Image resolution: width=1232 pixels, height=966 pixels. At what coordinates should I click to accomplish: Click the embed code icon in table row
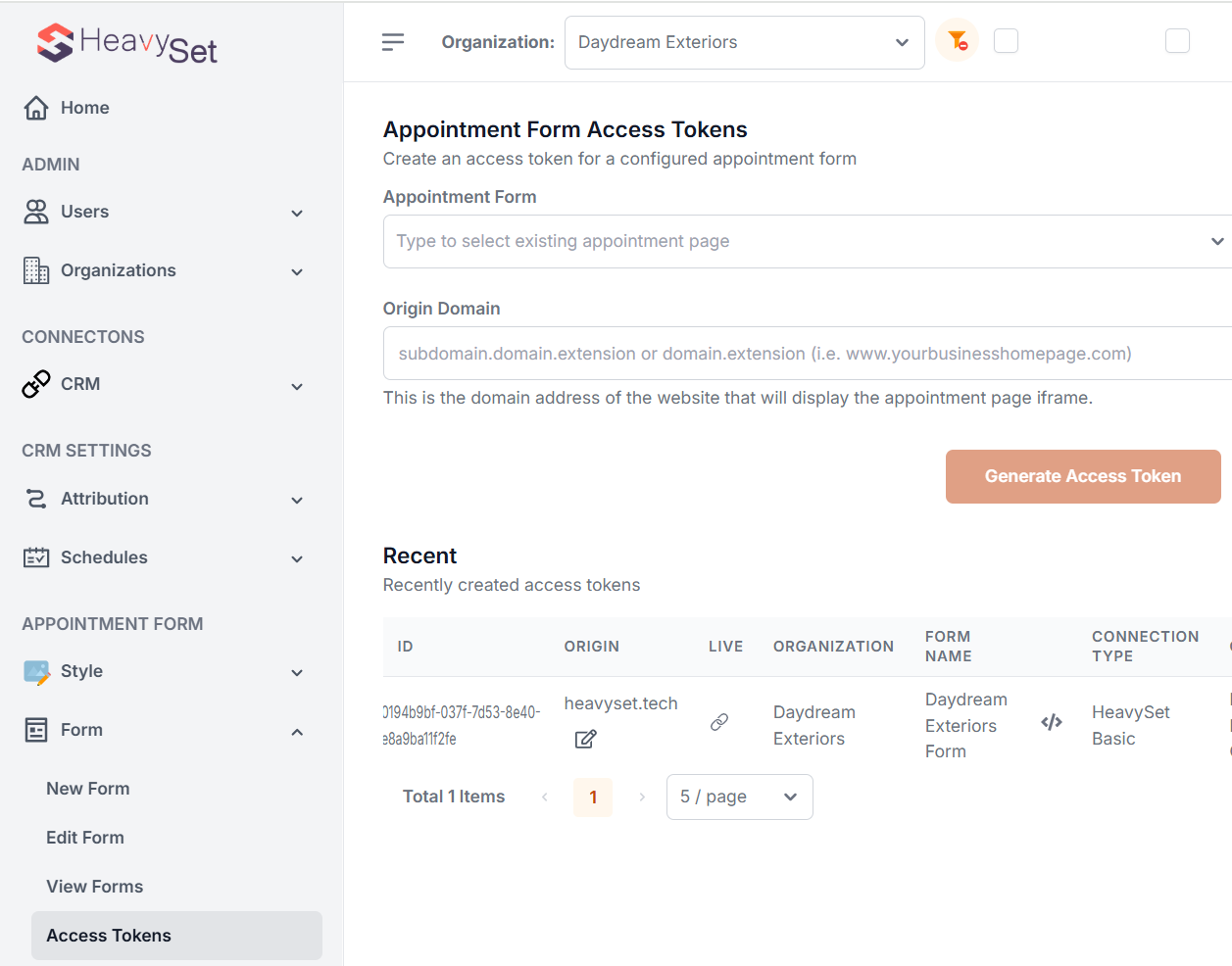[x=1052, y=723]
